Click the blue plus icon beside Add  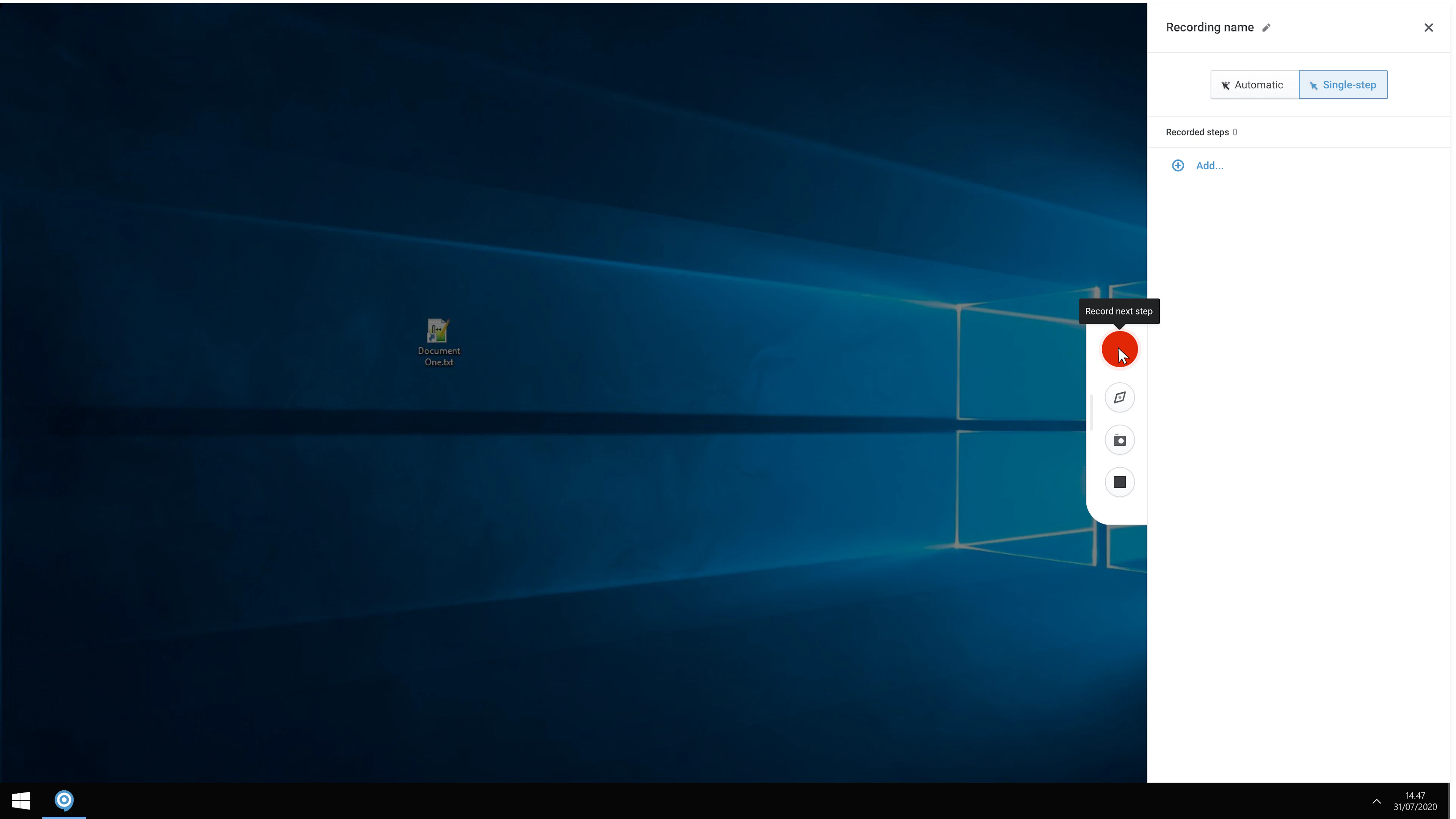coord(1178,165)
